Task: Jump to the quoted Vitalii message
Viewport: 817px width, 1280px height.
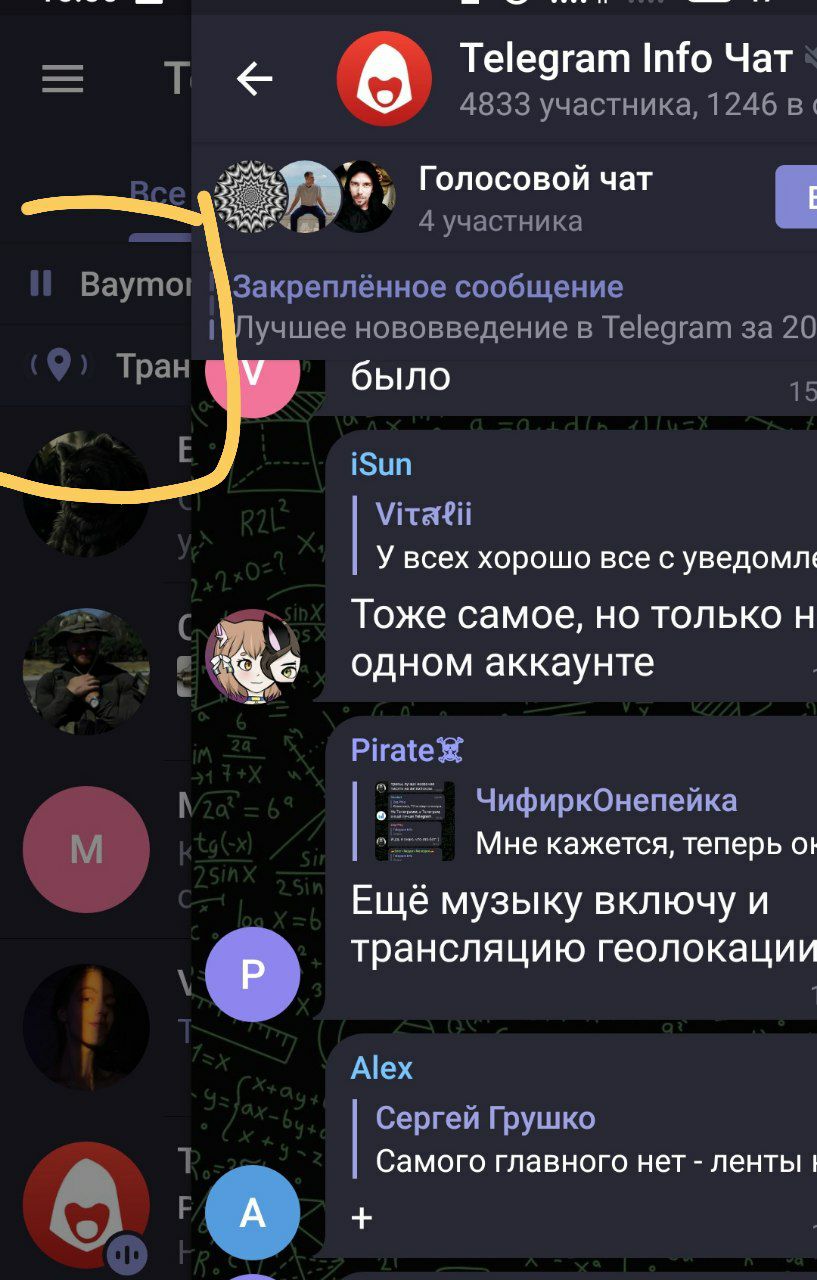Action: (x=585, y=535)
